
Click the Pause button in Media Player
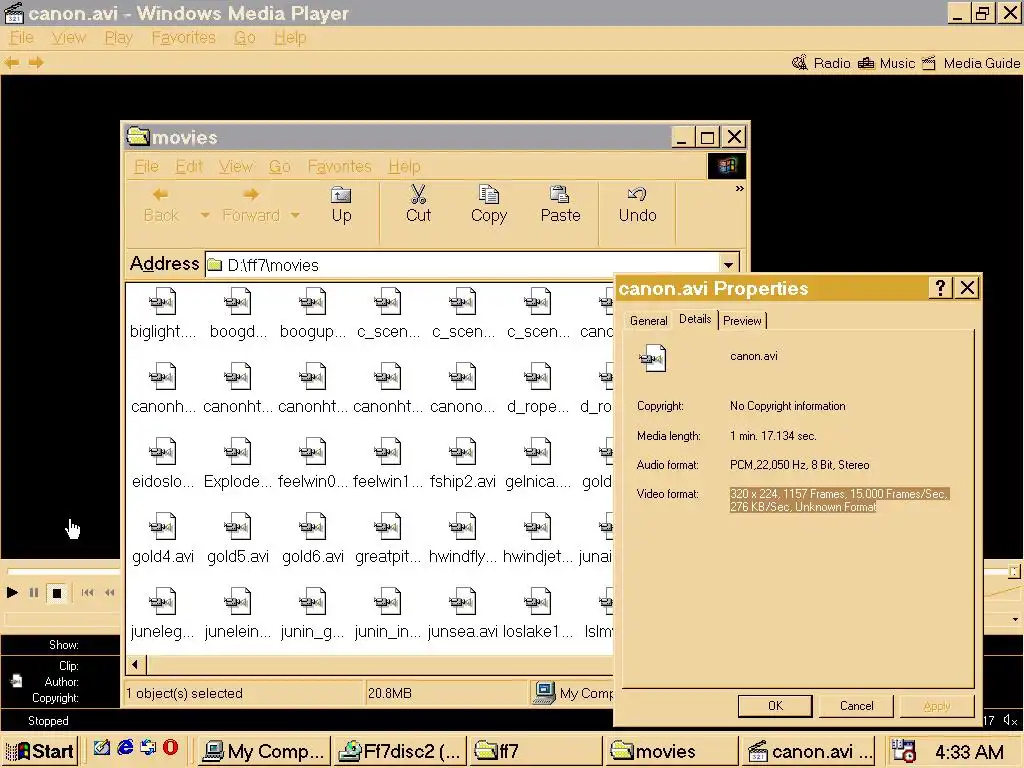pyautogui.click(x=34, y=593)
